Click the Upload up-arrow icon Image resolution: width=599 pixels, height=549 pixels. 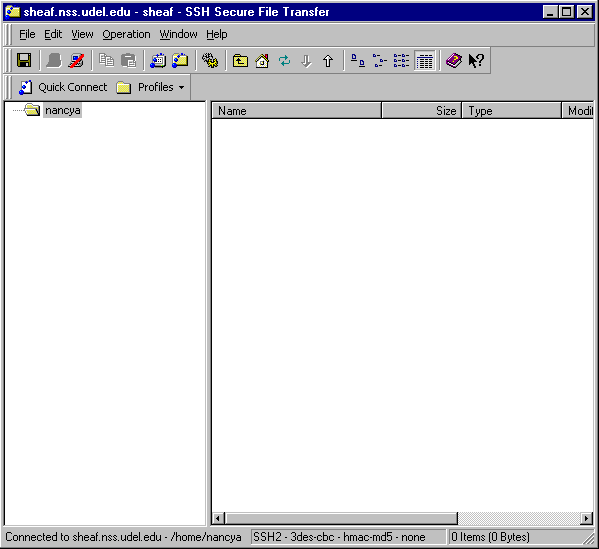[328, 60]
